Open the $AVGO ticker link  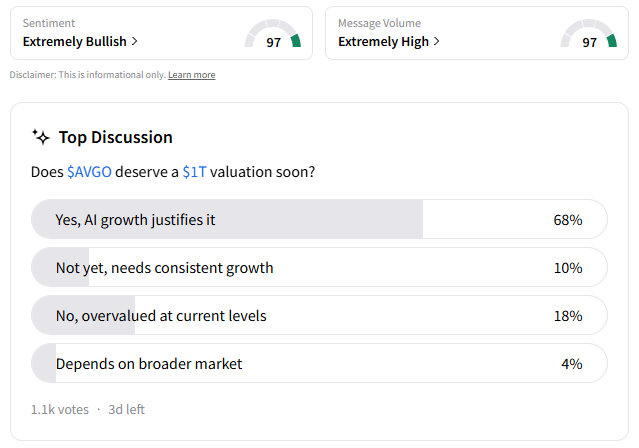pyautogui.click(x=89, y=172)
